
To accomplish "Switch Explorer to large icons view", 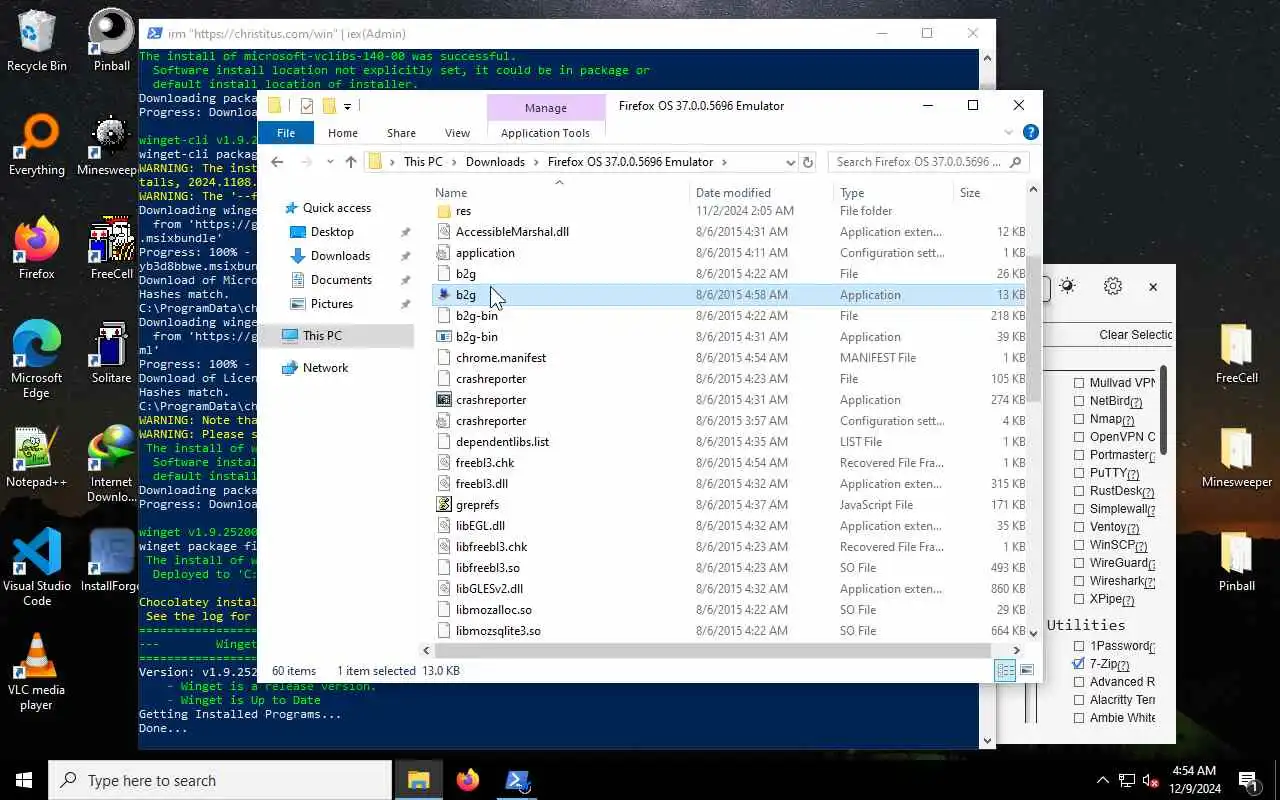I will pyautogui.click(x=1027, y=670).
